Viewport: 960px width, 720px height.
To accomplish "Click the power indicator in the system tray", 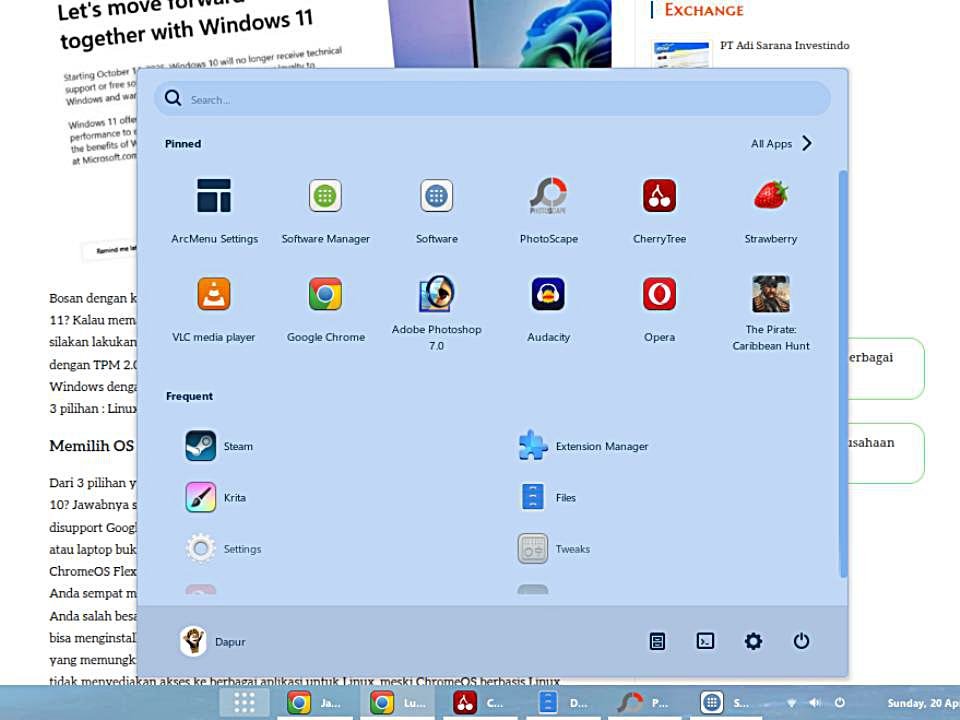I will [840, 703].
